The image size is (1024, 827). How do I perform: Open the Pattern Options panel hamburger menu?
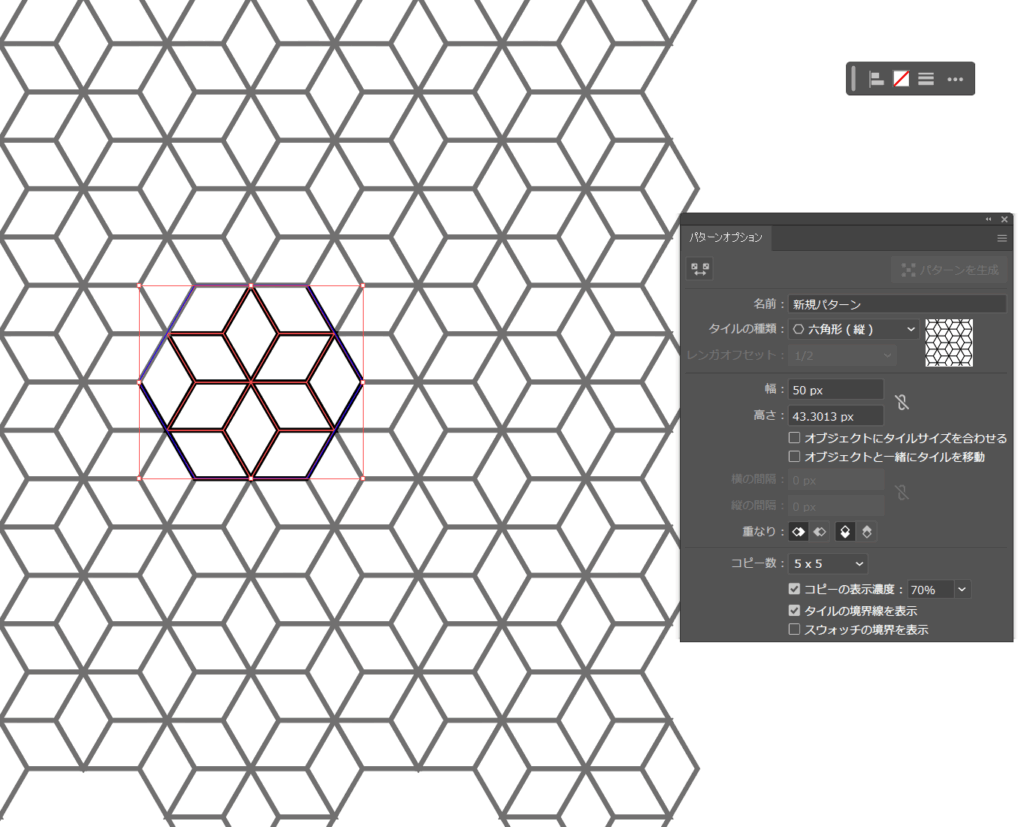coord(1001,239)
